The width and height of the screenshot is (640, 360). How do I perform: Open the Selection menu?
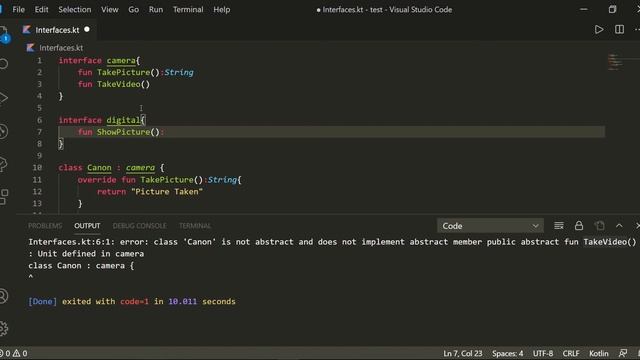pos(75,9)
